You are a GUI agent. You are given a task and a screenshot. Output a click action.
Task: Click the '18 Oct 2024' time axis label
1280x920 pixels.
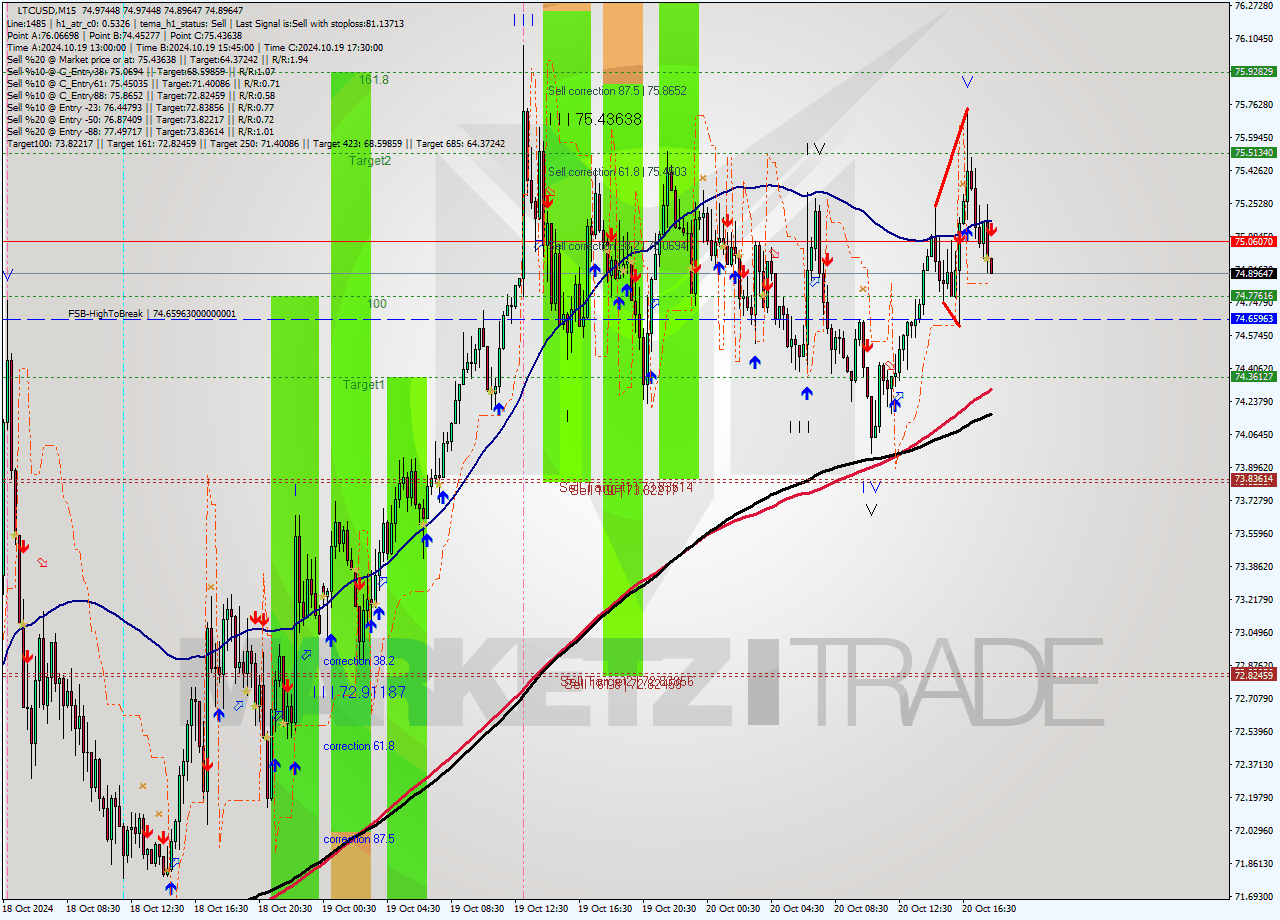click(x=30, y=909)
